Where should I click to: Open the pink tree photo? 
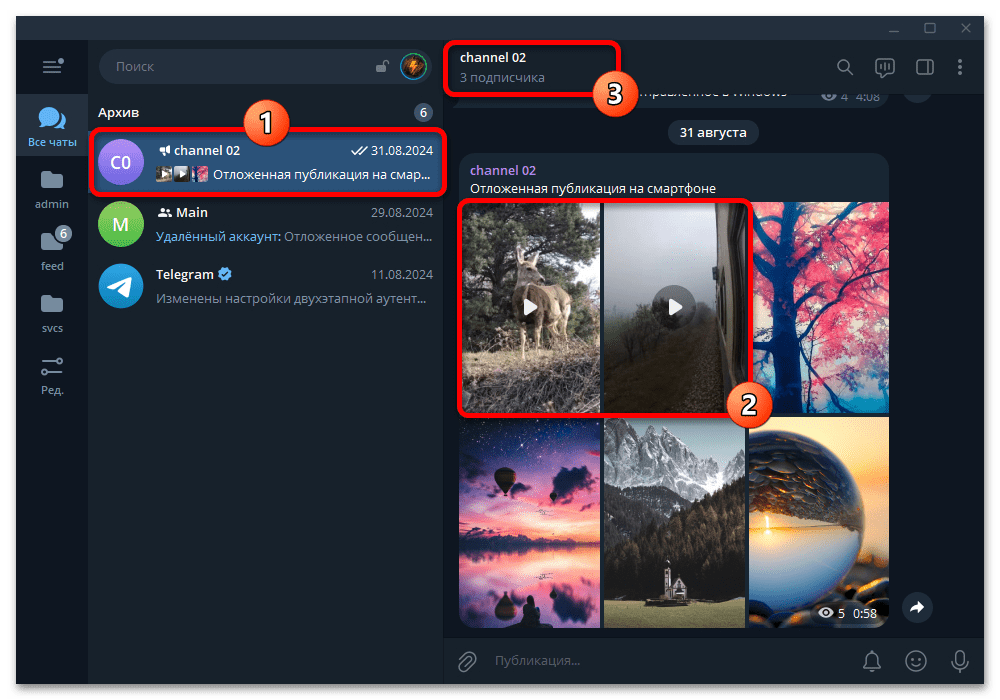(x=819, y=307)
